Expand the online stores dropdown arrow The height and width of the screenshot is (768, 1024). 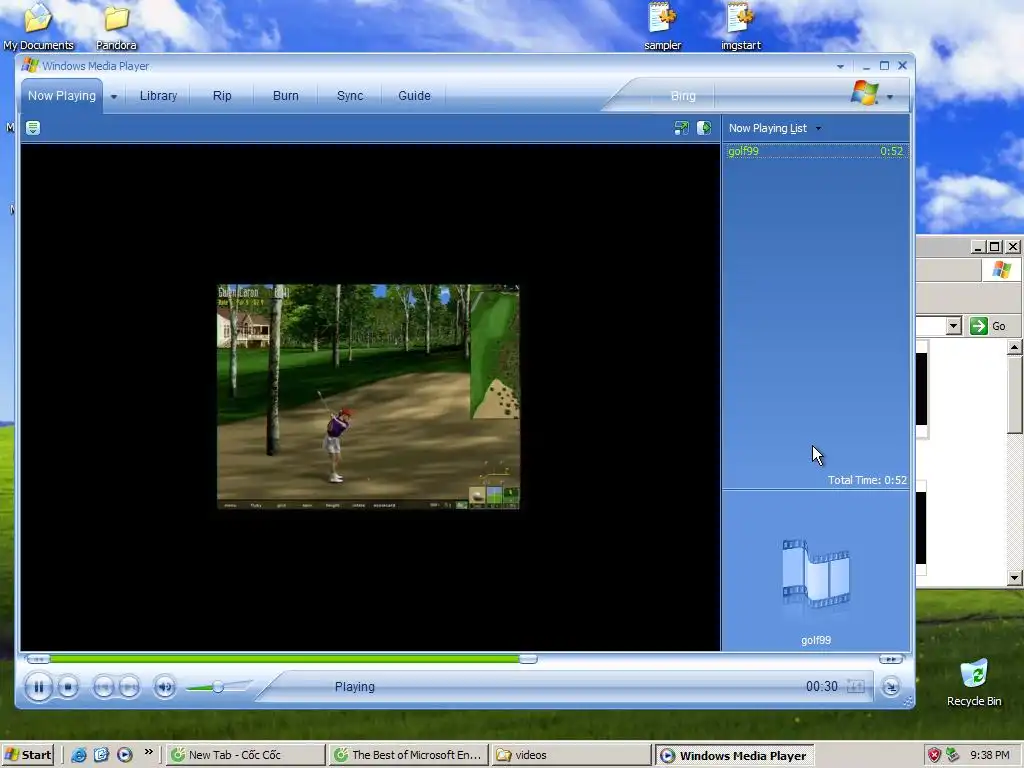(889, 97)
